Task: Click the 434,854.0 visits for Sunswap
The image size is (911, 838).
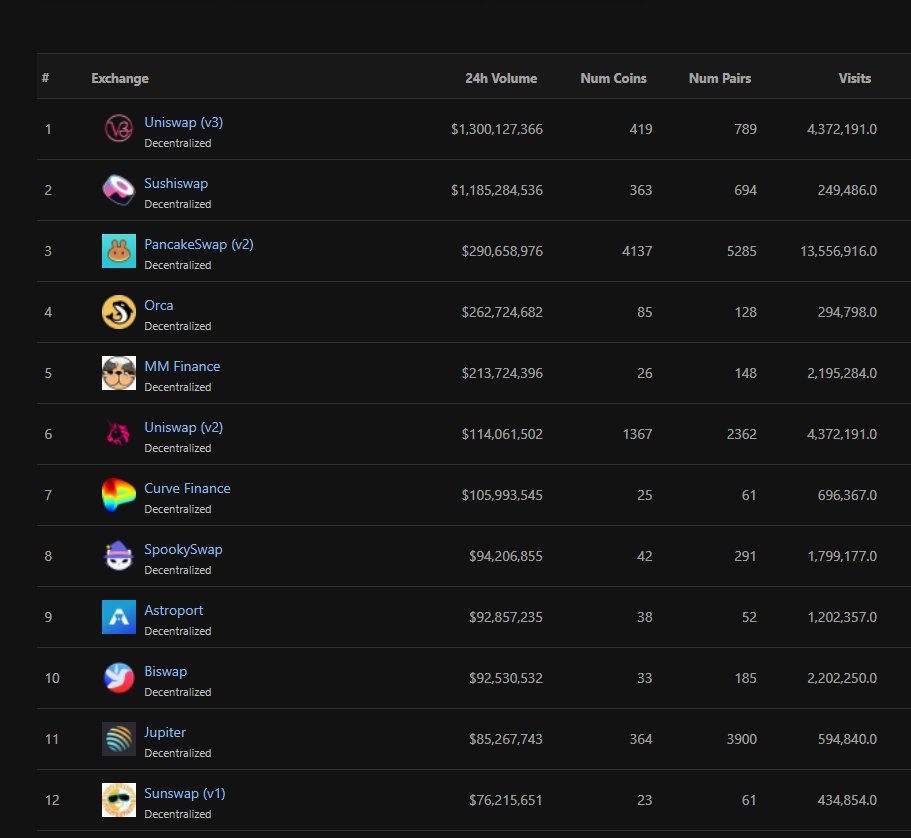Action: point(847,800)
